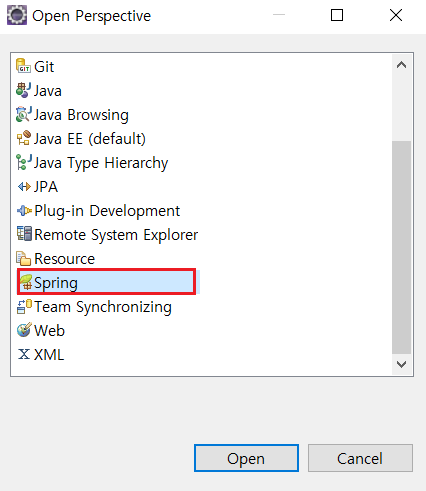Click the scrollbar down arrow

pos(401,364)
